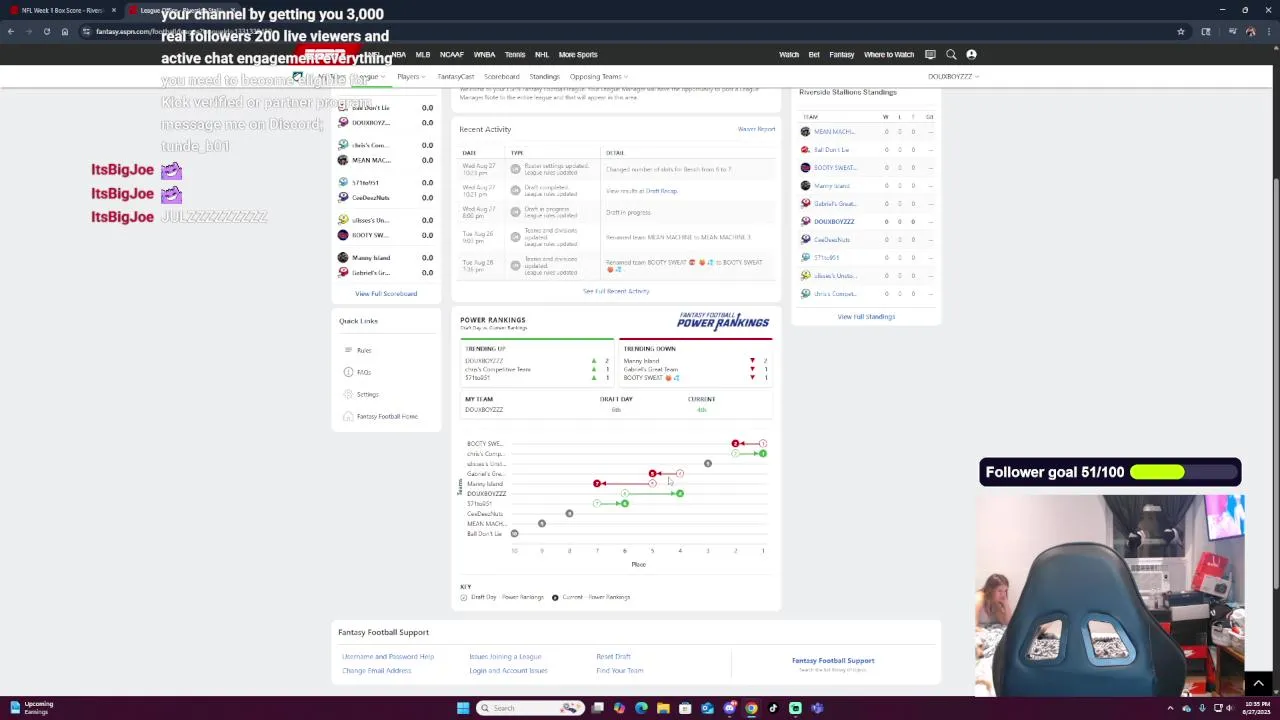
Task: Click the Issues Joining a League link
Action: coord(505,657)
